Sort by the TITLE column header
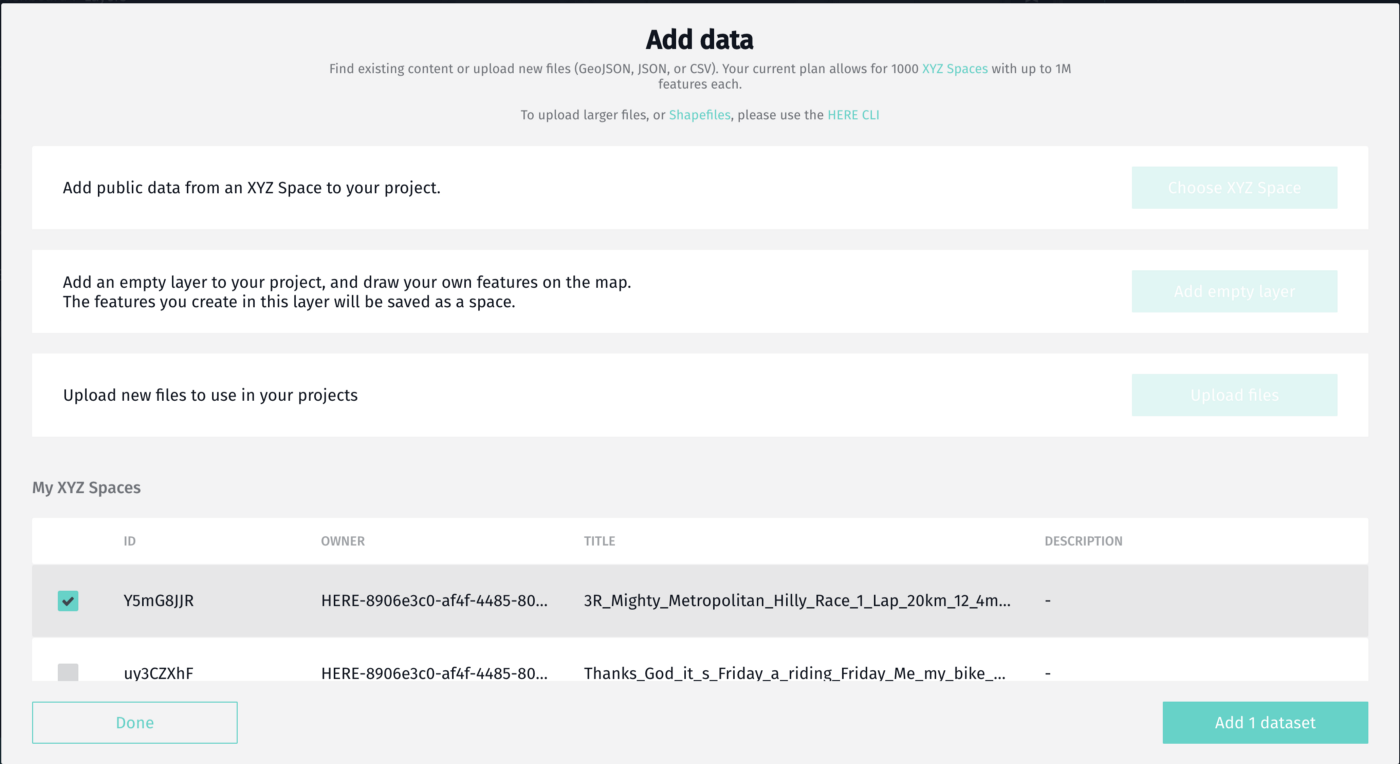Image resolution: width=1400 pixels, height=764 pixels. 600,541
